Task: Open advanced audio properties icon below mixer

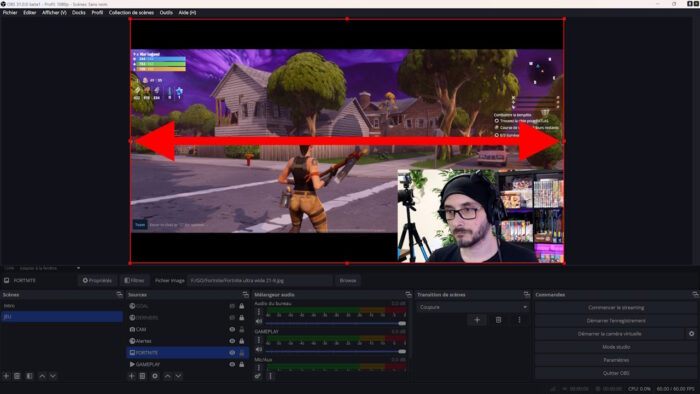Action: (258, 376)
